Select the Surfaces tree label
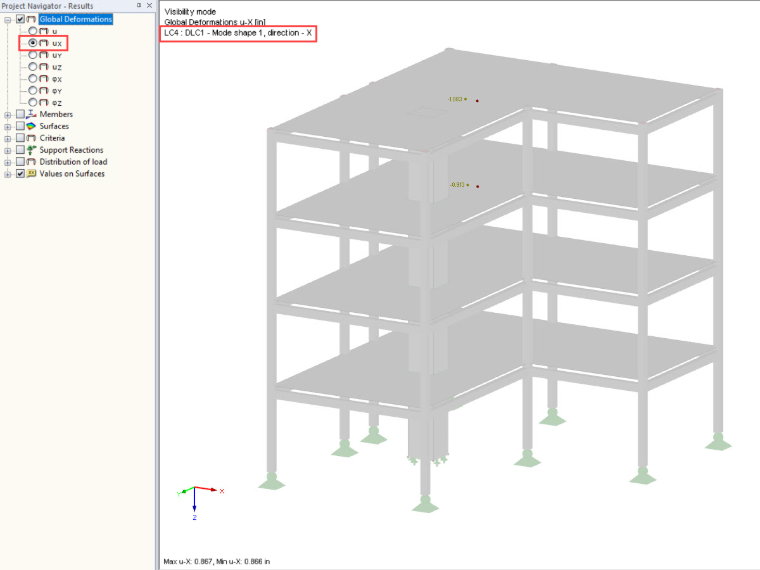Image resolution: width=760 pixels, height=570 pixels. (x=54, y=126)
